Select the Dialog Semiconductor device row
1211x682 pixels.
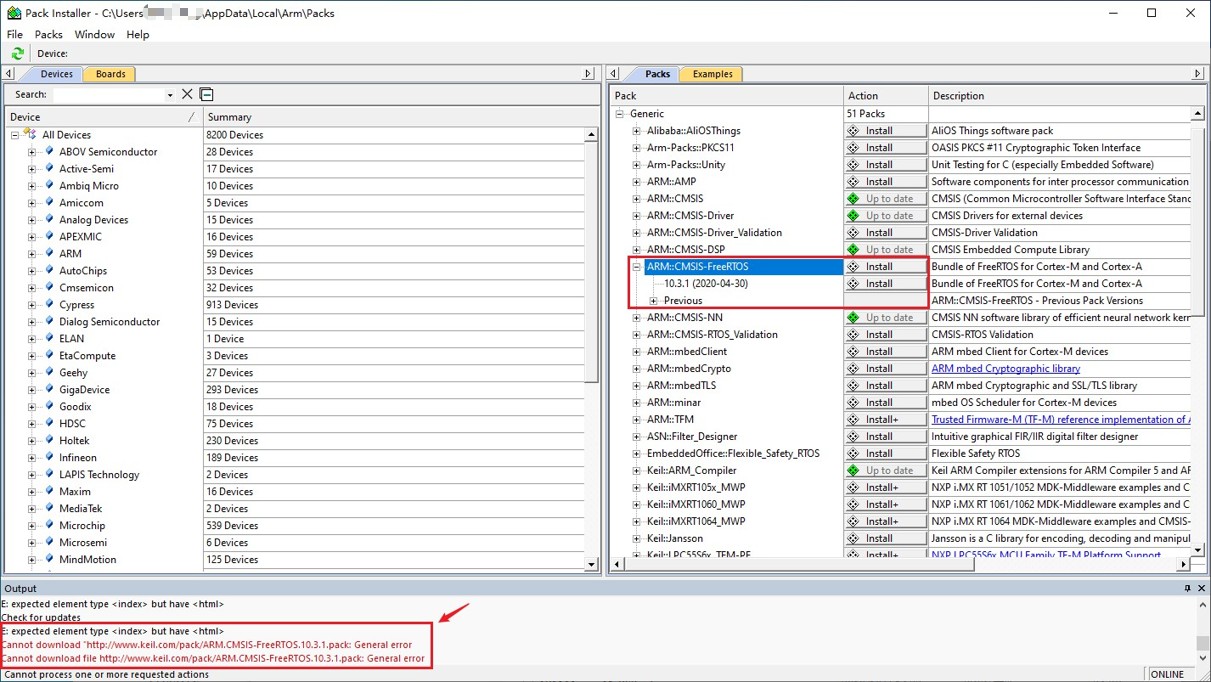[109, 322]
